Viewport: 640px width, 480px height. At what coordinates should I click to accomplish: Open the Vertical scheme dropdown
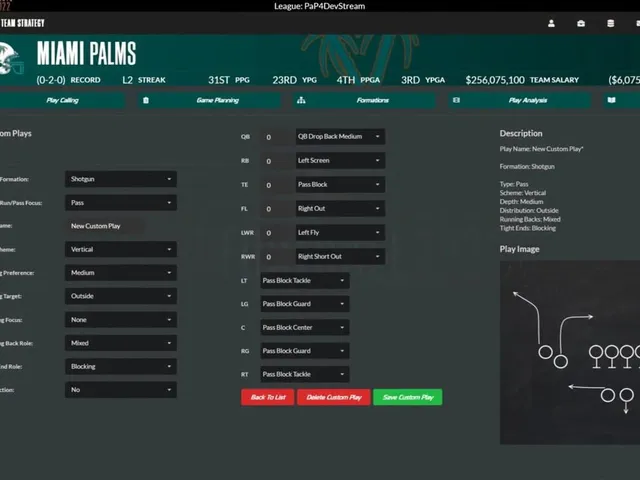point(121,249)
